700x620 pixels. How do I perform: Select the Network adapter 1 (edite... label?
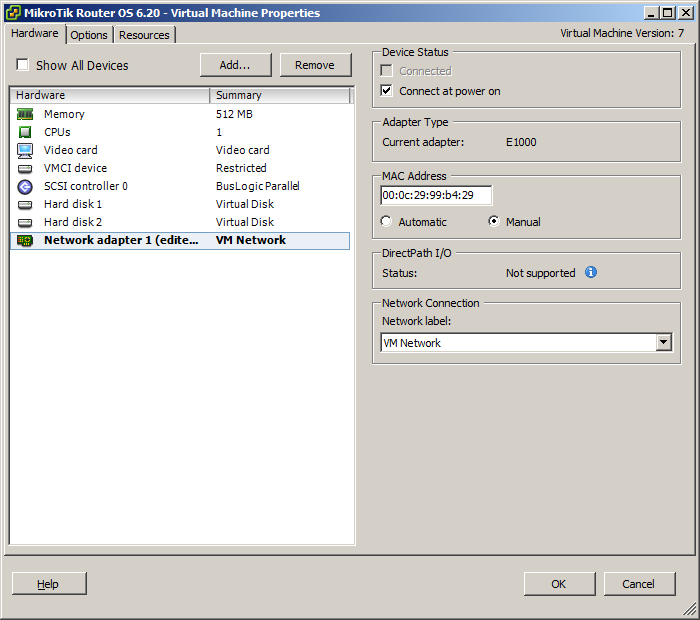tap(121, 240)
